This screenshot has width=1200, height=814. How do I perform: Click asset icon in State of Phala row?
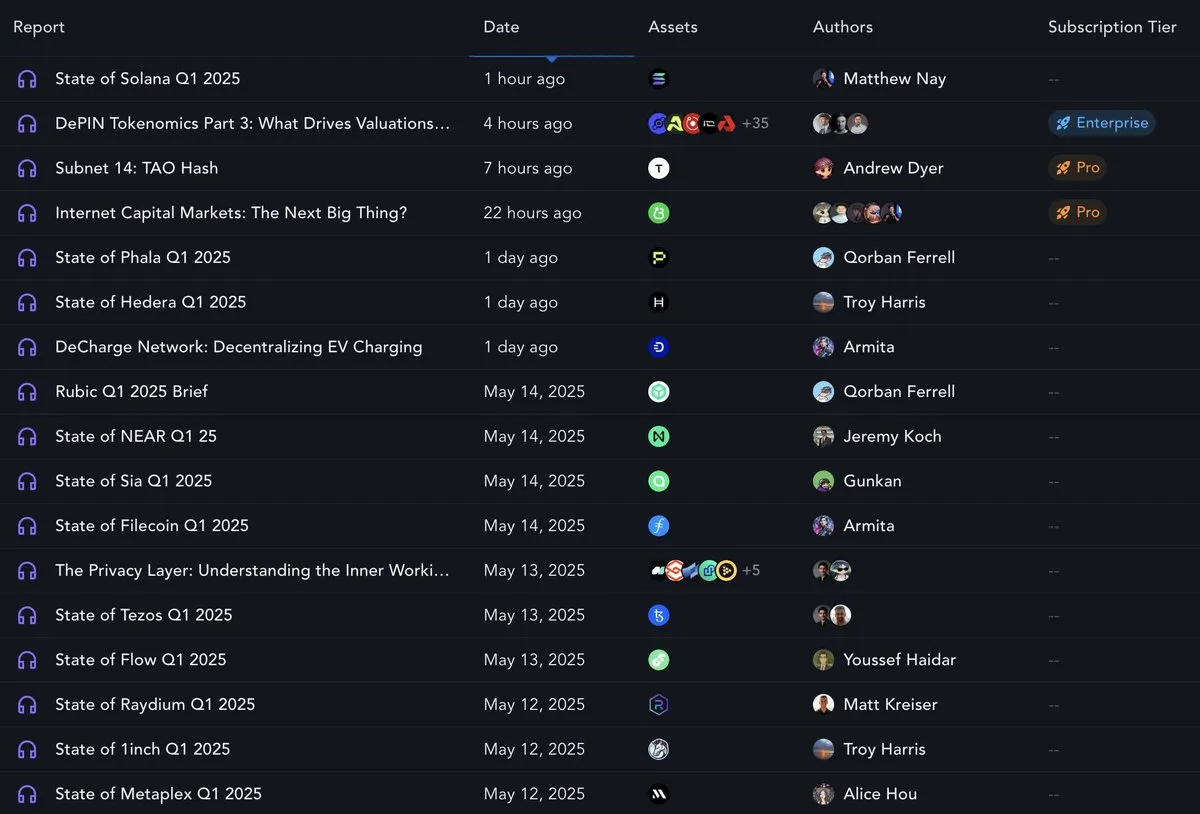[x=658, y=258]
